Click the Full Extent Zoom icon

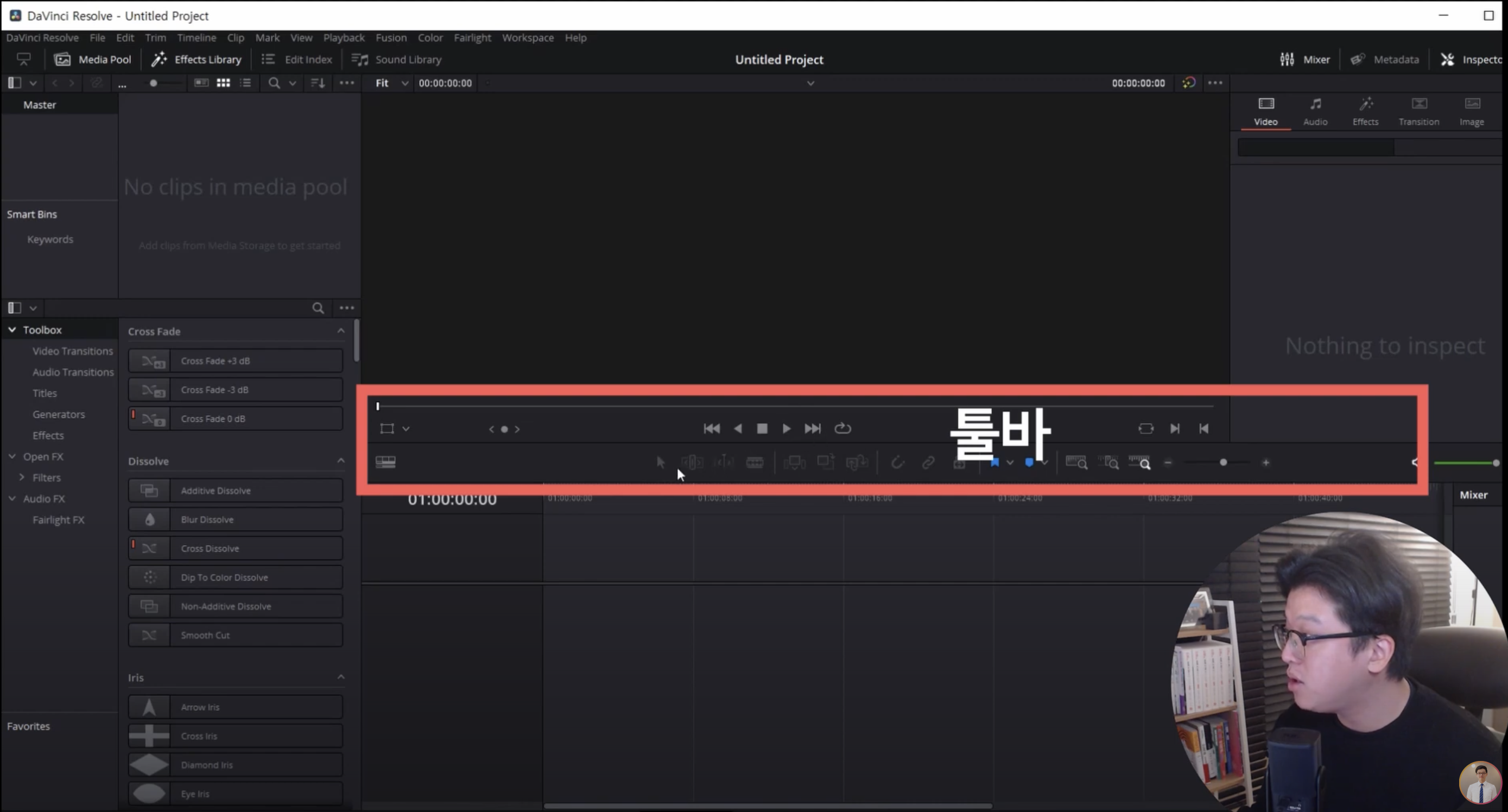coord(1076,462)
